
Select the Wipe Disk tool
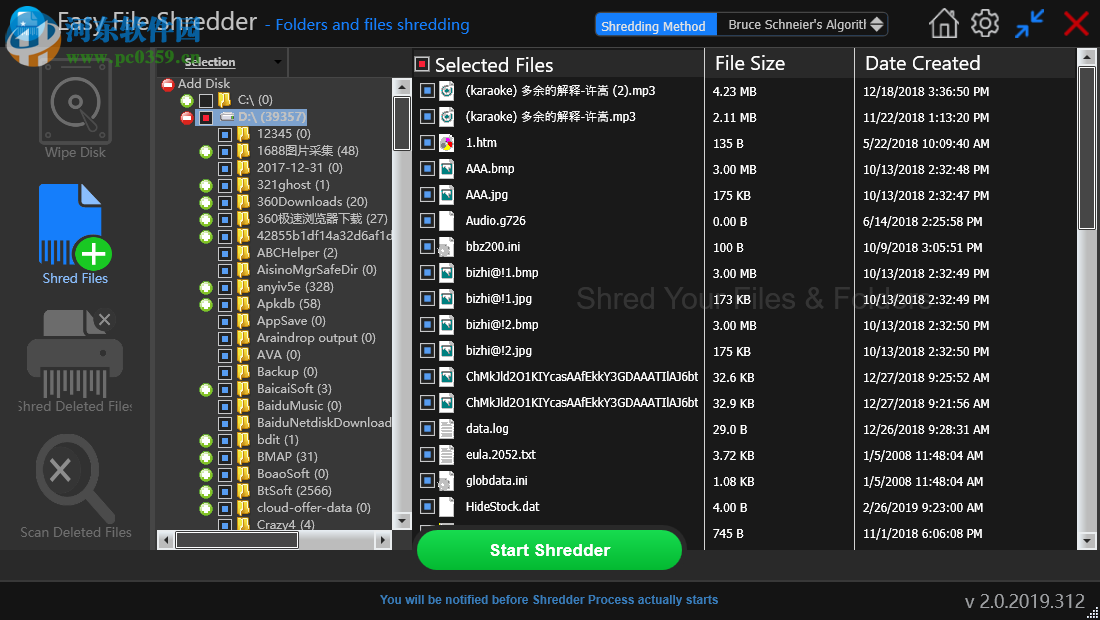tap(75, 105)
